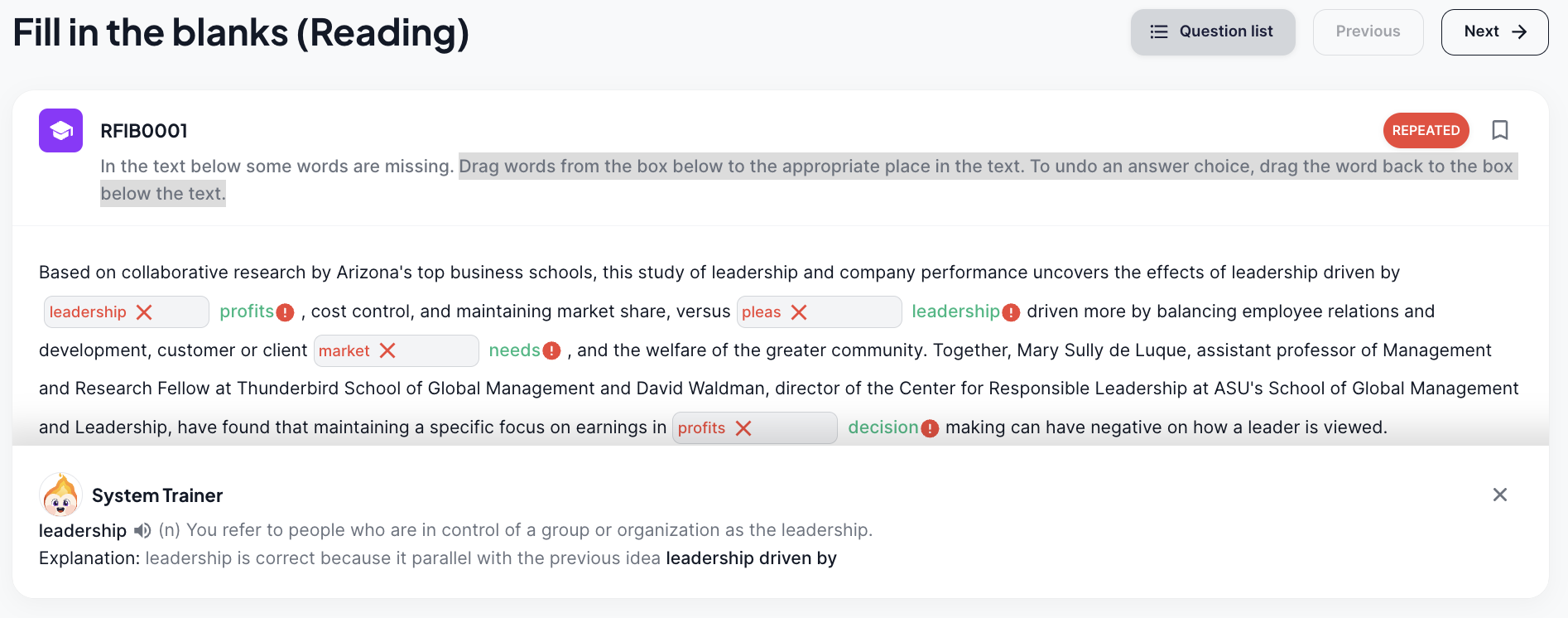This screenshot has width=1568, height=618.
Task: Click the red X in the first 'leadership' blank
Action: (x=144, y=312)
